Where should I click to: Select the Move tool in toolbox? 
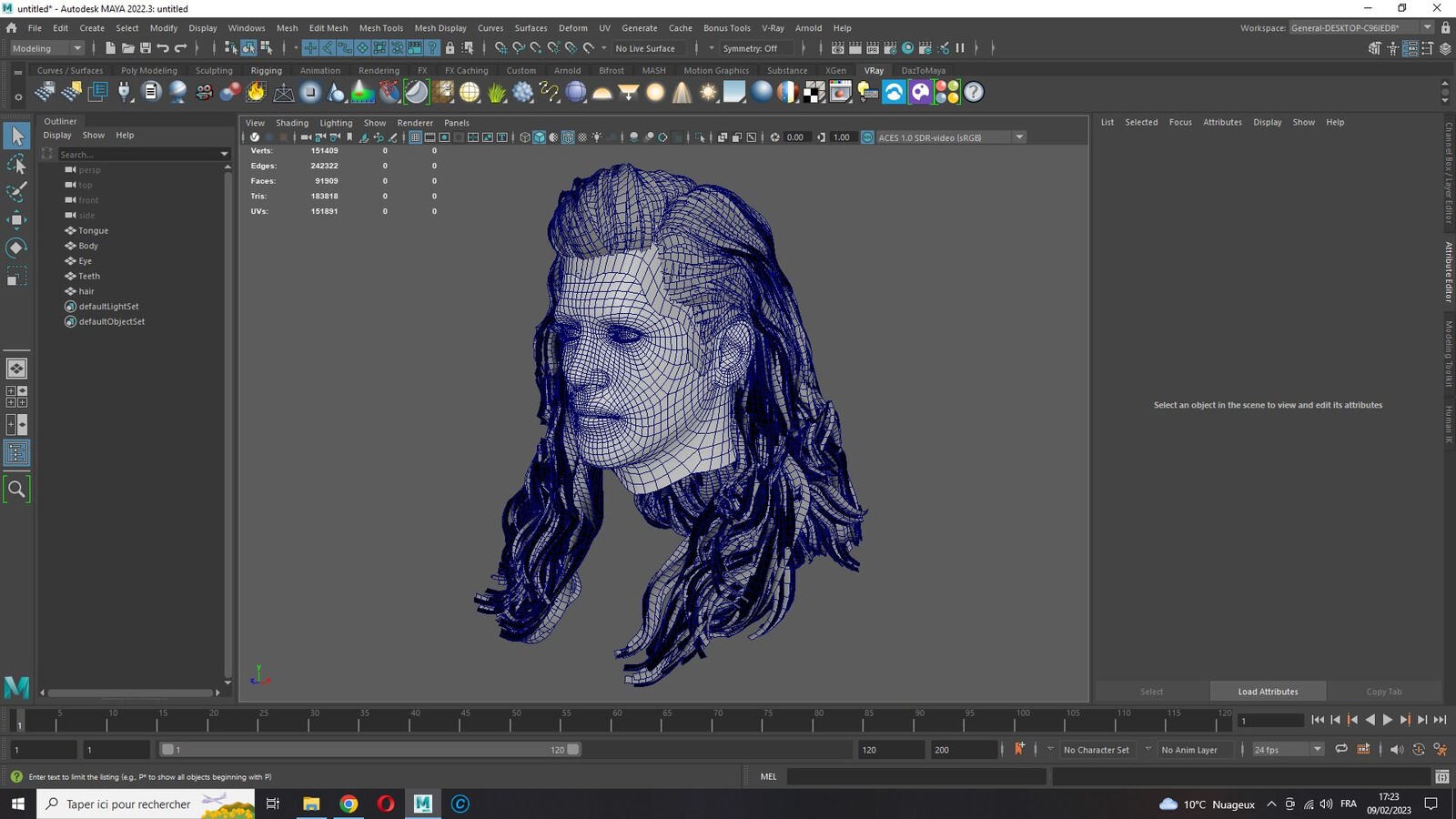pyautogui.click(x=16, y=219)
